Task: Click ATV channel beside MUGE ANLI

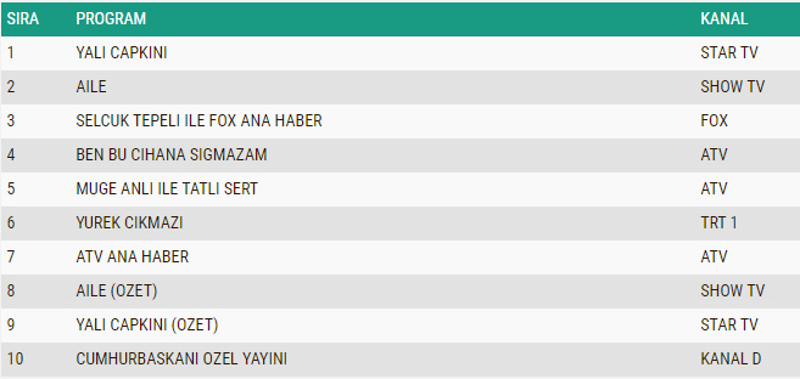Action: pos(714,189)
